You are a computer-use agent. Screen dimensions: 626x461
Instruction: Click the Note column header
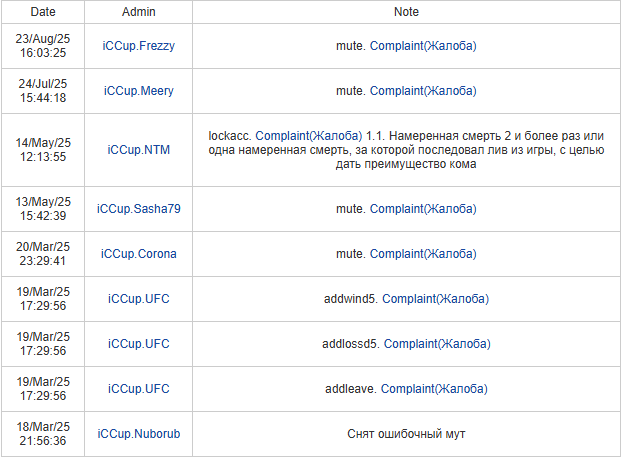point(406,12)
